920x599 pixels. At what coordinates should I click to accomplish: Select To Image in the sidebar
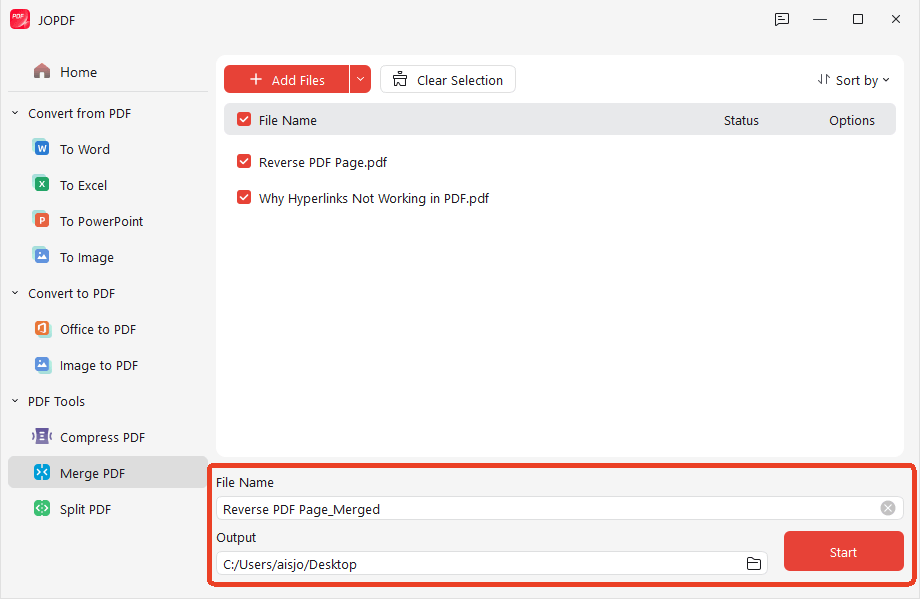(x=108, y=257)
